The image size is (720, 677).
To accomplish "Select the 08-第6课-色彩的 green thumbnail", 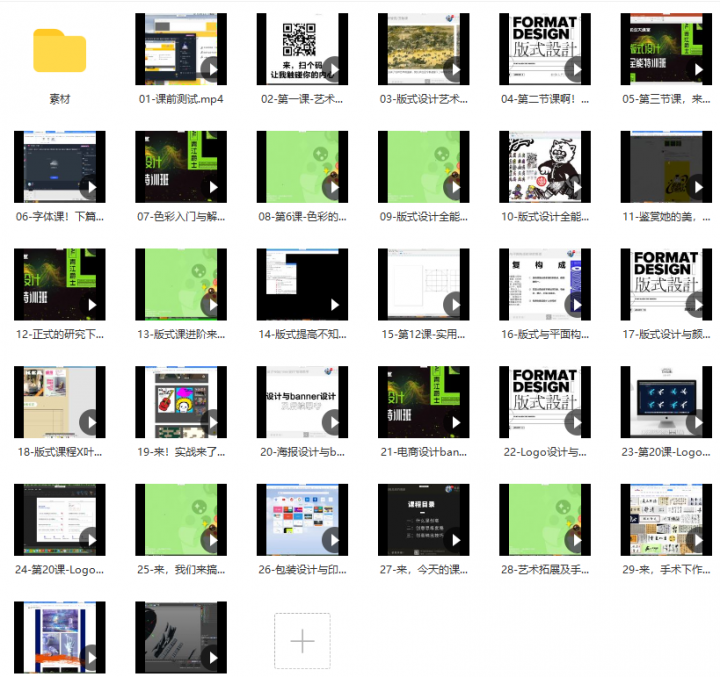I will click(x=302, y=167).
